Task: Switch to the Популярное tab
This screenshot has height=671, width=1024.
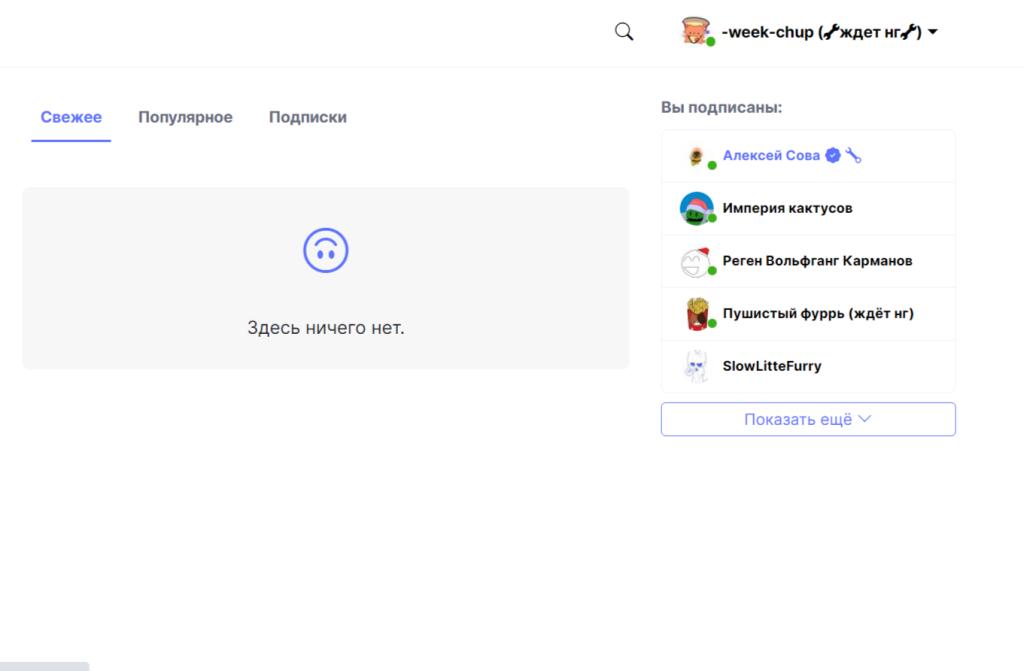Action: 185,117
